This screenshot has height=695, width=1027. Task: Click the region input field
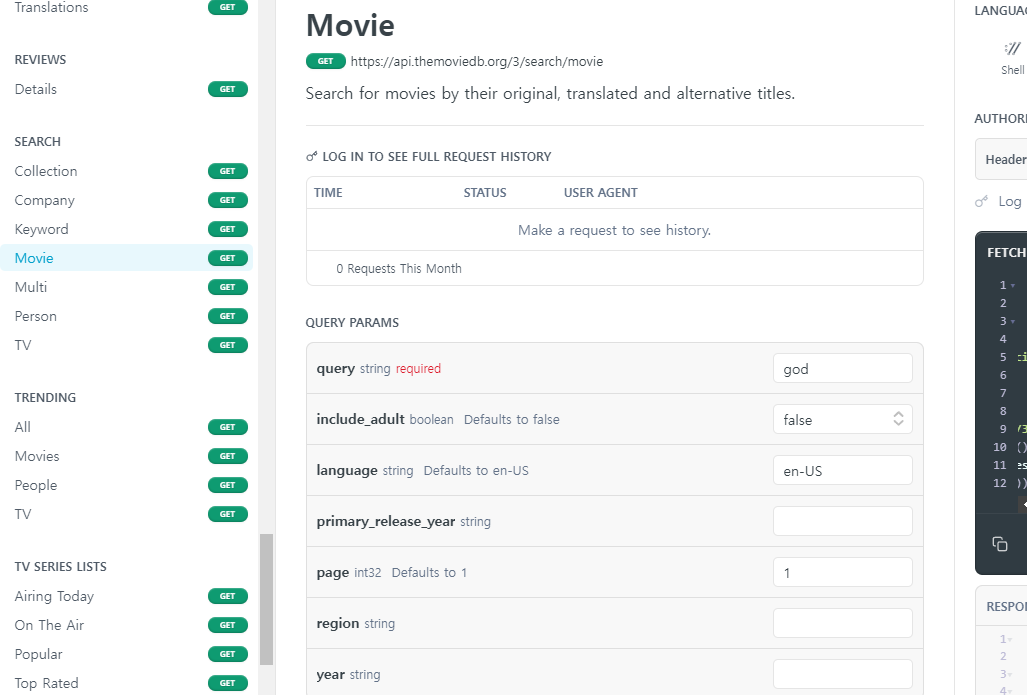(842, 623)
